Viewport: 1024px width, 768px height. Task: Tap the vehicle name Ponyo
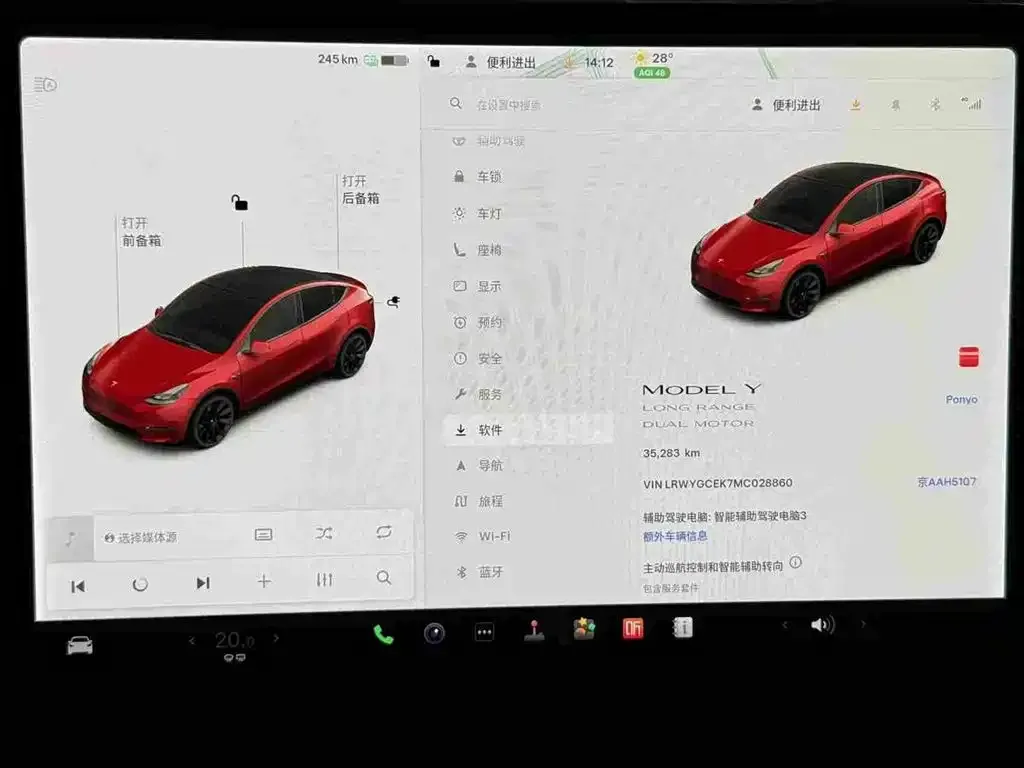pyautogui.click(x=961, y=399)
